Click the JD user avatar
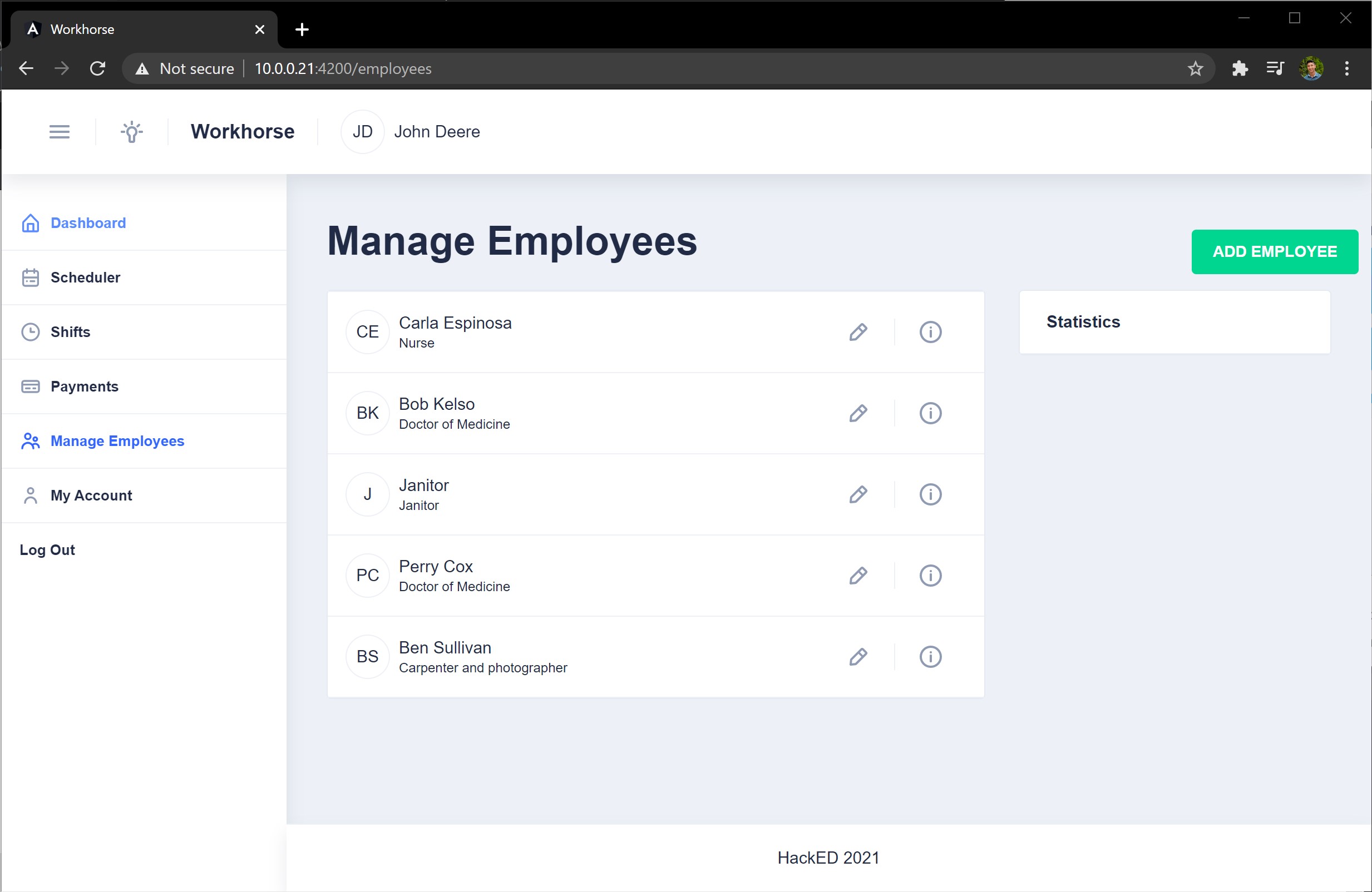The height and width of the screenshot is (892, 1372). pyautogui.click(x=362, y=132)
